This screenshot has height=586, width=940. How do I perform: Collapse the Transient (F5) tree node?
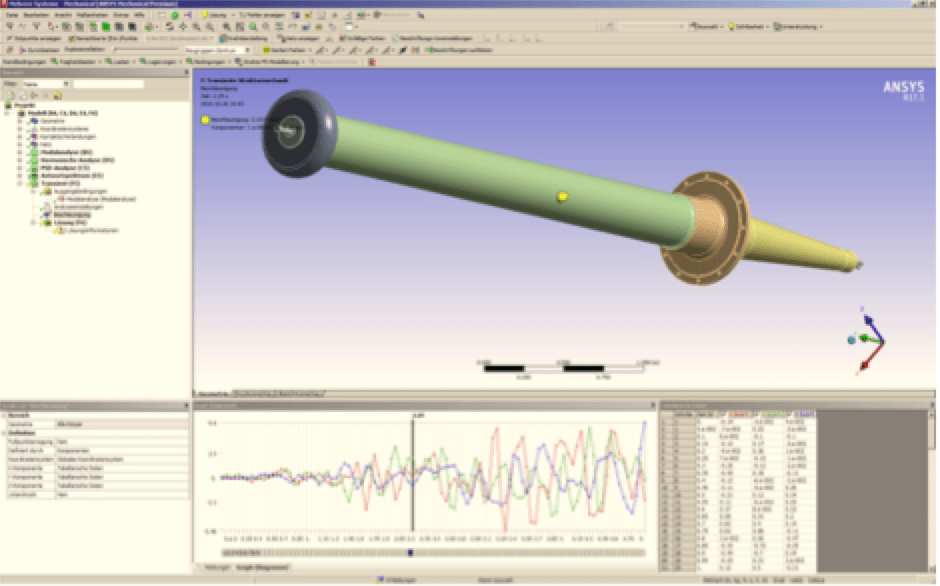point(20,184)
